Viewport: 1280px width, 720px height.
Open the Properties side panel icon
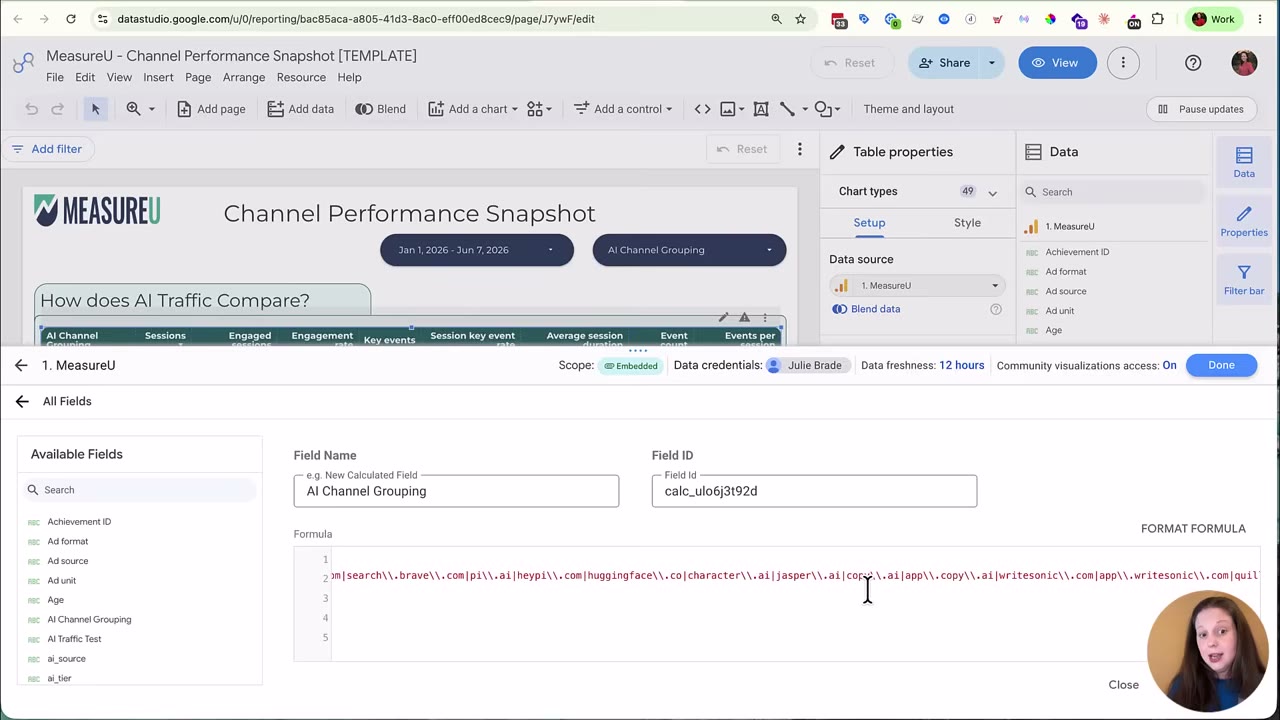pos(1244,221)
